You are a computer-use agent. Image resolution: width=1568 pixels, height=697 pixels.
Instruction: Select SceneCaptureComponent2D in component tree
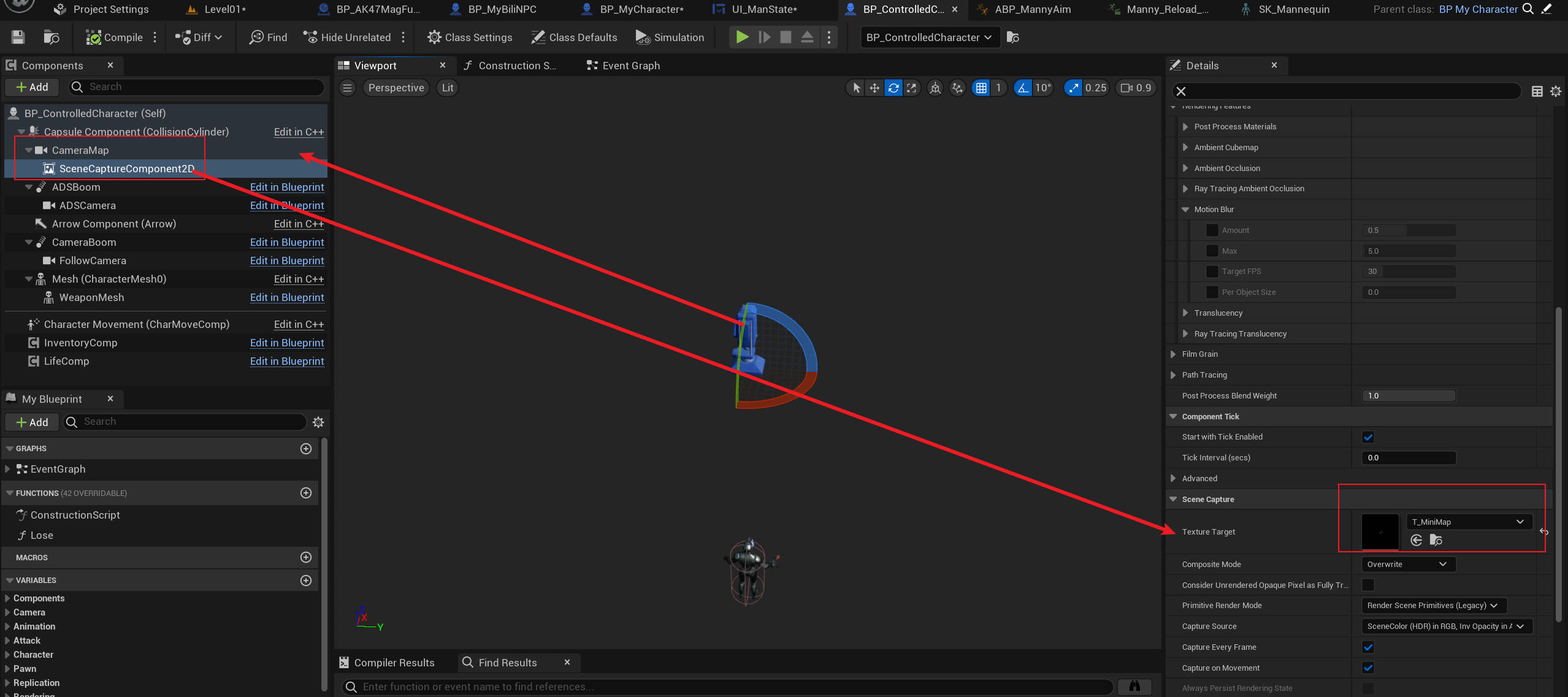tap(126, 169)
